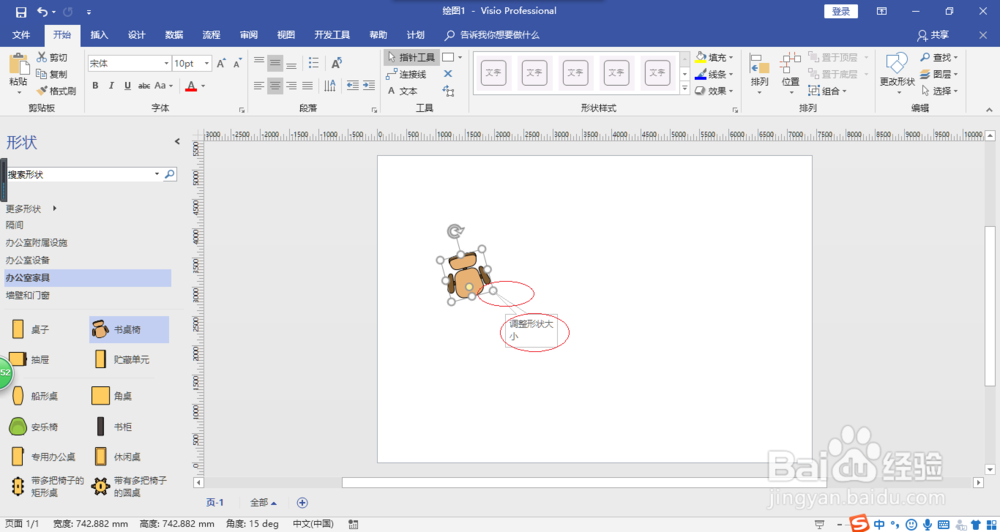This screenshot has width=1000, height=532.
Task: Select the Office Equipment (办公室设备) stencil
Action: coord(28,260)
